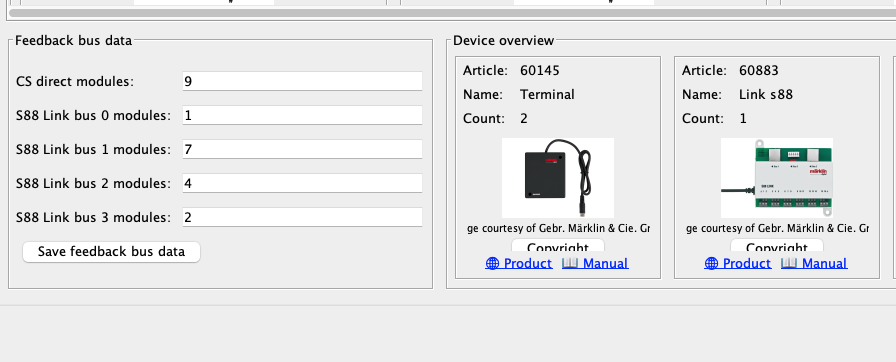Click the S88 Link bus 3 modules label

click(94, 218)
